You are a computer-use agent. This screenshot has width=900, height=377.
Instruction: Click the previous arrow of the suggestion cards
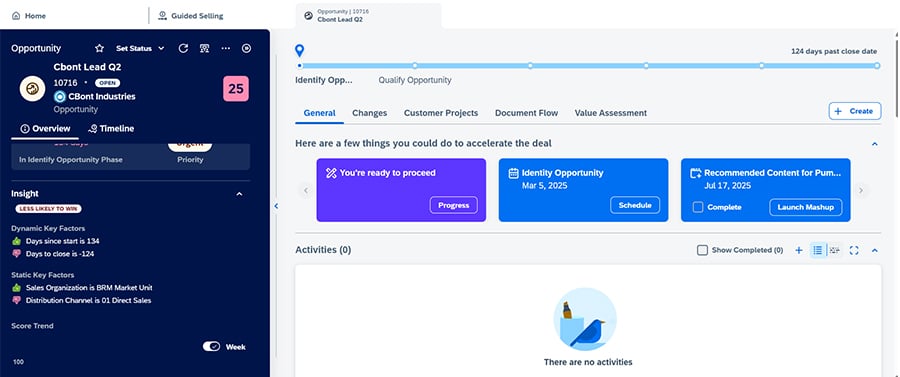pyautogui.click(x=306, y=191)
